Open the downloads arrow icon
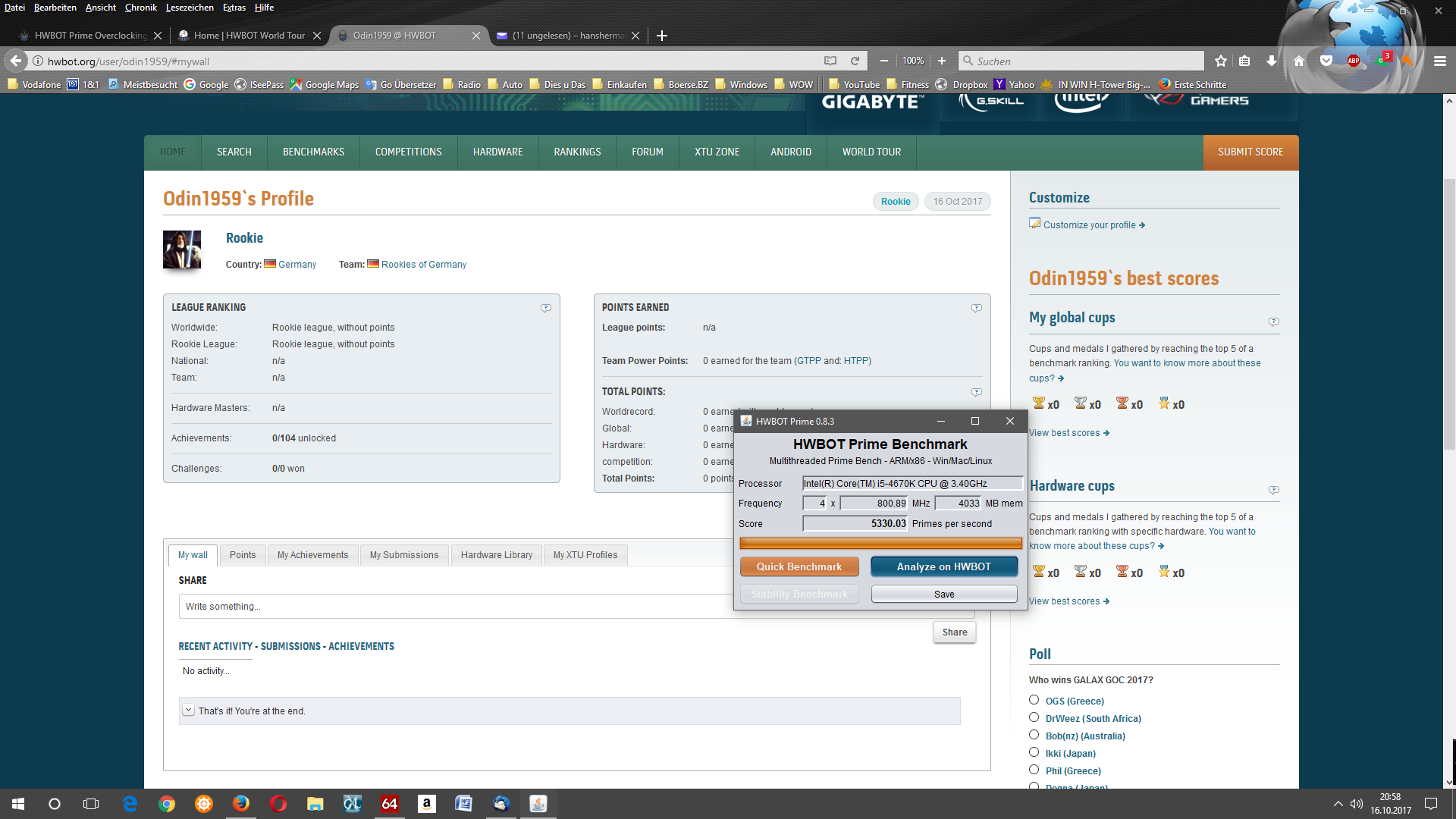 click(x=1272, y=61)
